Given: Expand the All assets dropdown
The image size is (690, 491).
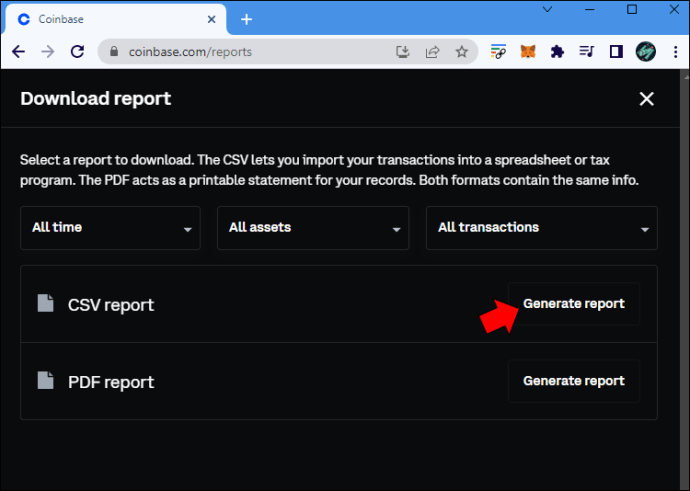Looking at the screenshot, I should (x=313, y=228).
